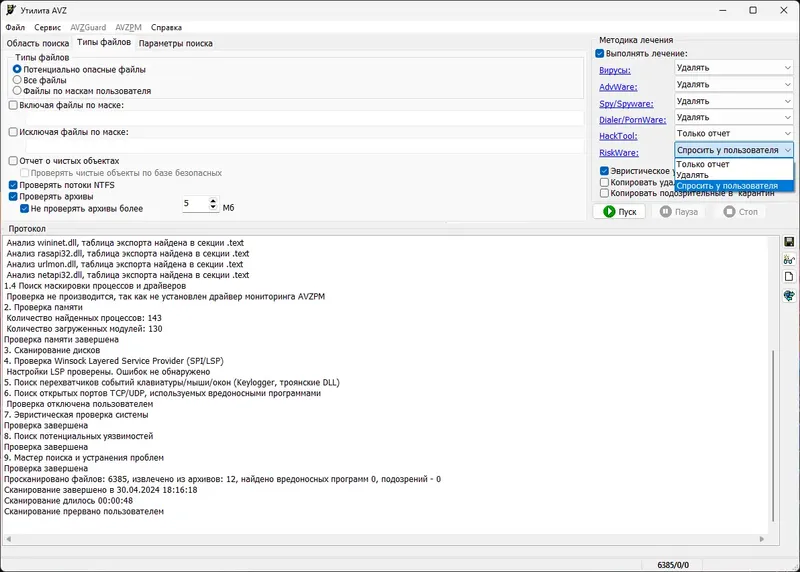The width and height of the screenshot is (800, 572).
Task: Click the archive size field showing 5
Action: click(195, 204)
